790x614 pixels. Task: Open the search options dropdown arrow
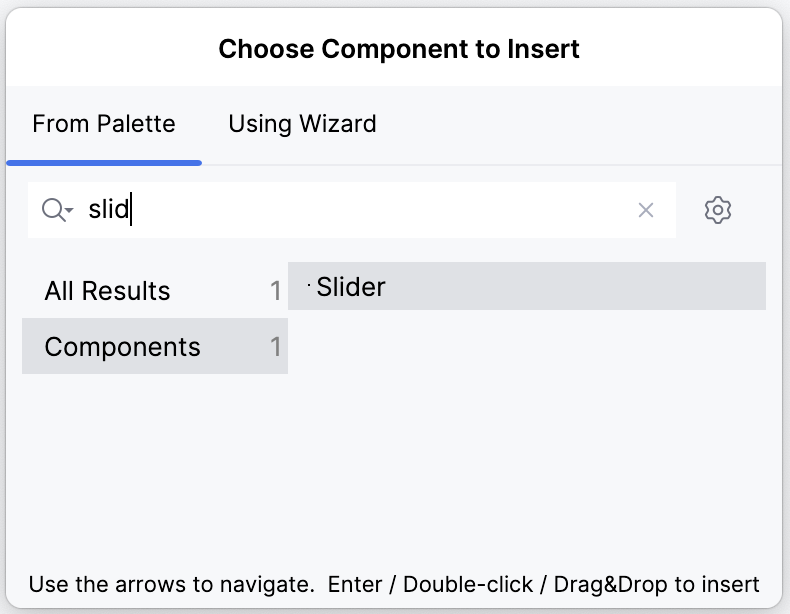pyautogui.click(x=69, y=211)
